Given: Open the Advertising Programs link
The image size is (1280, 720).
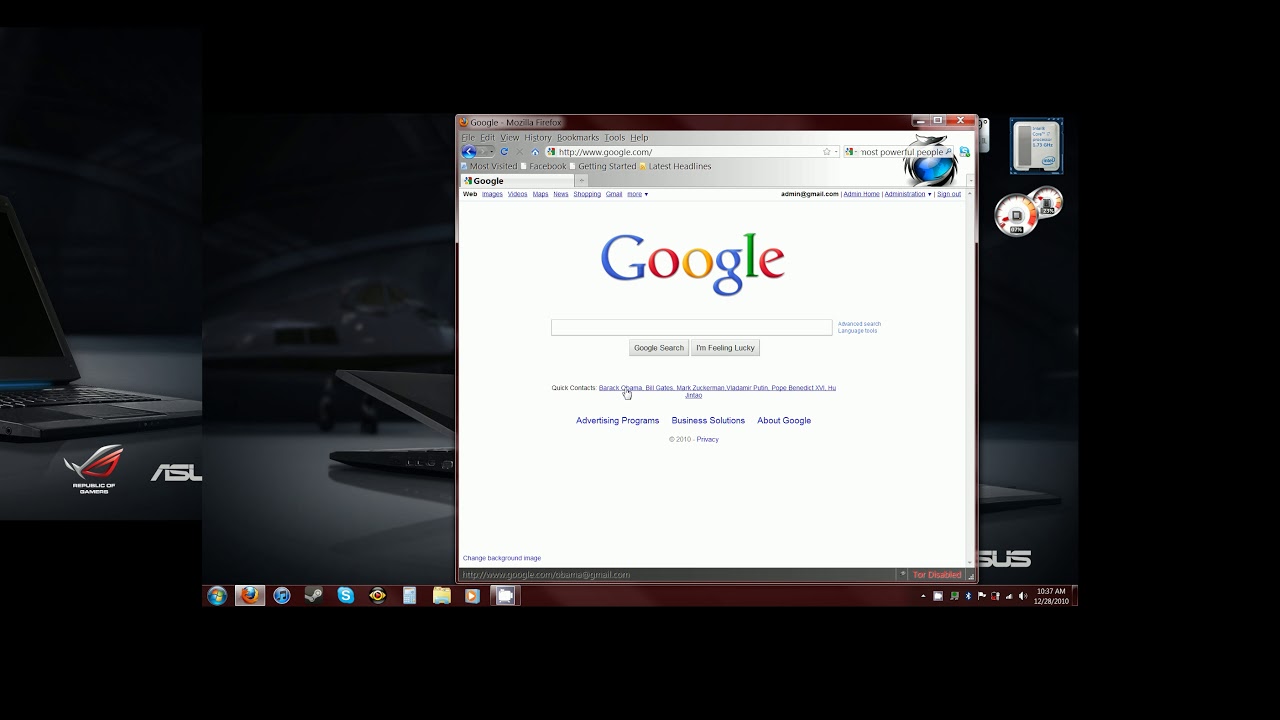Looking at the screenshot, I should [x=617, y=421].
